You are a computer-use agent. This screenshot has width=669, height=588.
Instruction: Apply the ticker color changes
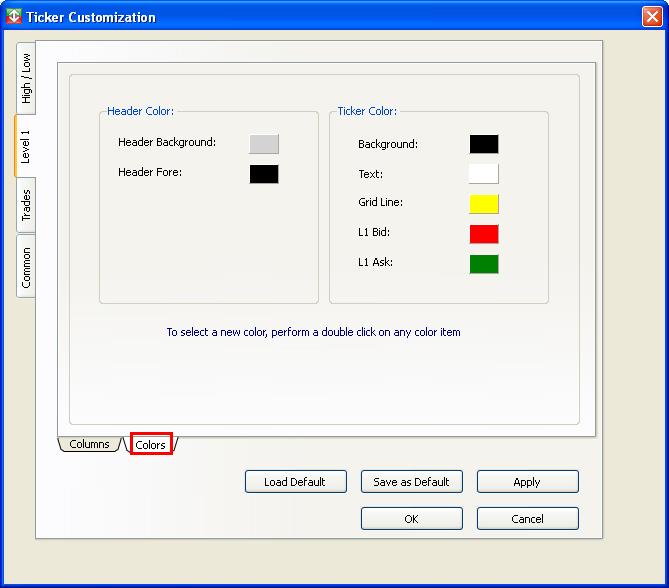click(x=527, y=482)
